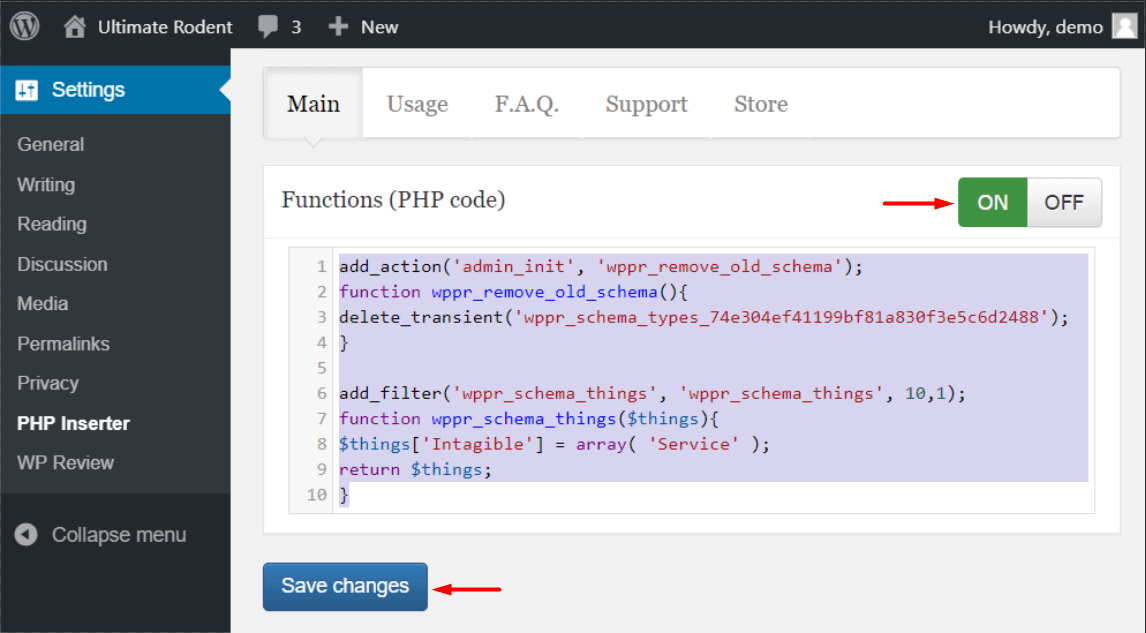This screenshot has width=1146, height=633.
Task: Open the Ultimate Rodent site home icon
Action: click(x=75, y=27)
